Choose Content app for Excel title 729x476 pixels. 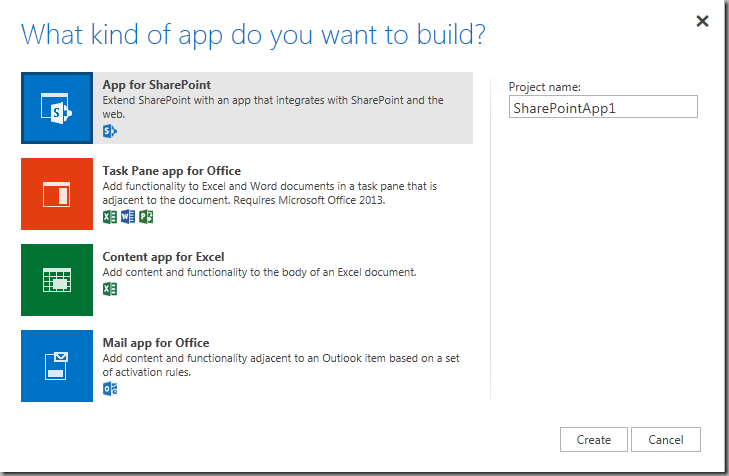165,257
